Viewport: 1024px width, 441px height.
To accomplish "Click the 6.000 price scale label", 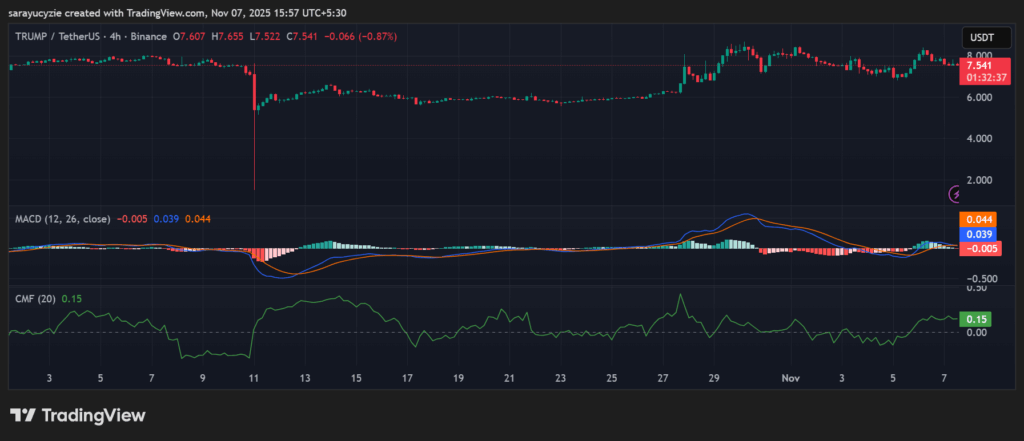I will click(x=979, y=98).
